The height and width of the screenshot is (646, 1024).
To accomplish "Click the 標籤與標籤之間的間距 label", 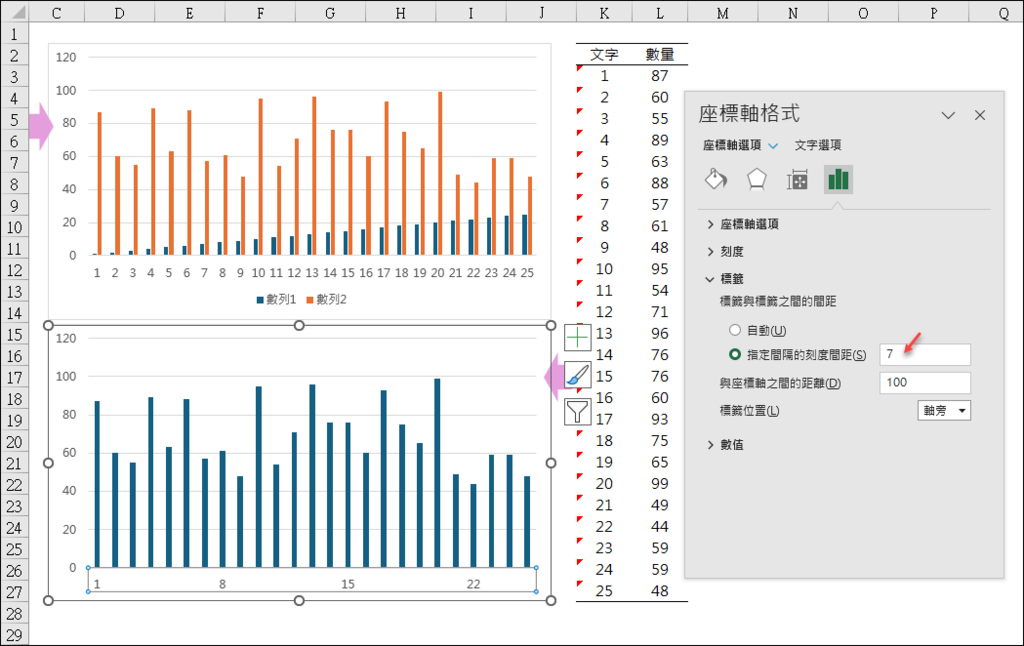I will pyautogui.click(x=778, y=301).
